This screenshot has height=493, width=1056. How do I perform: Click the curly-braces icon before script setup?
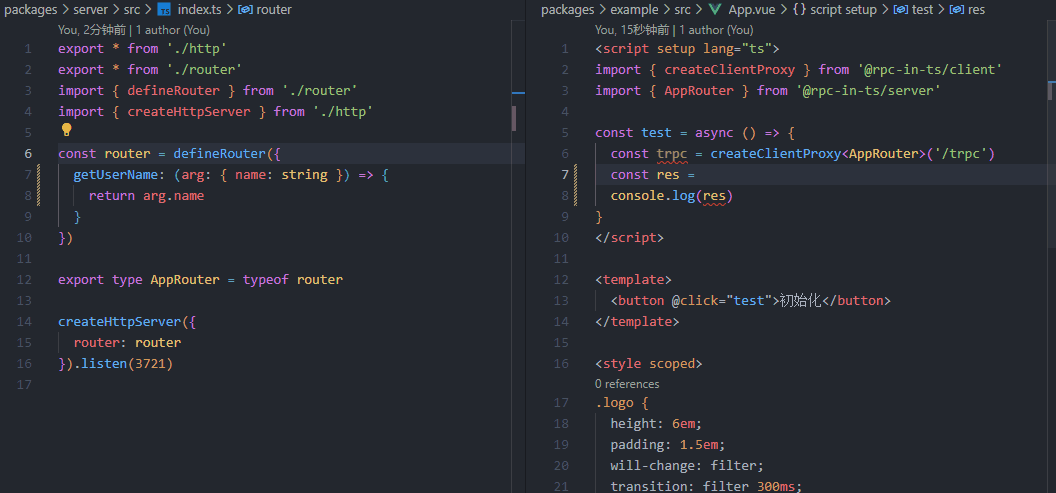(800, 10)
